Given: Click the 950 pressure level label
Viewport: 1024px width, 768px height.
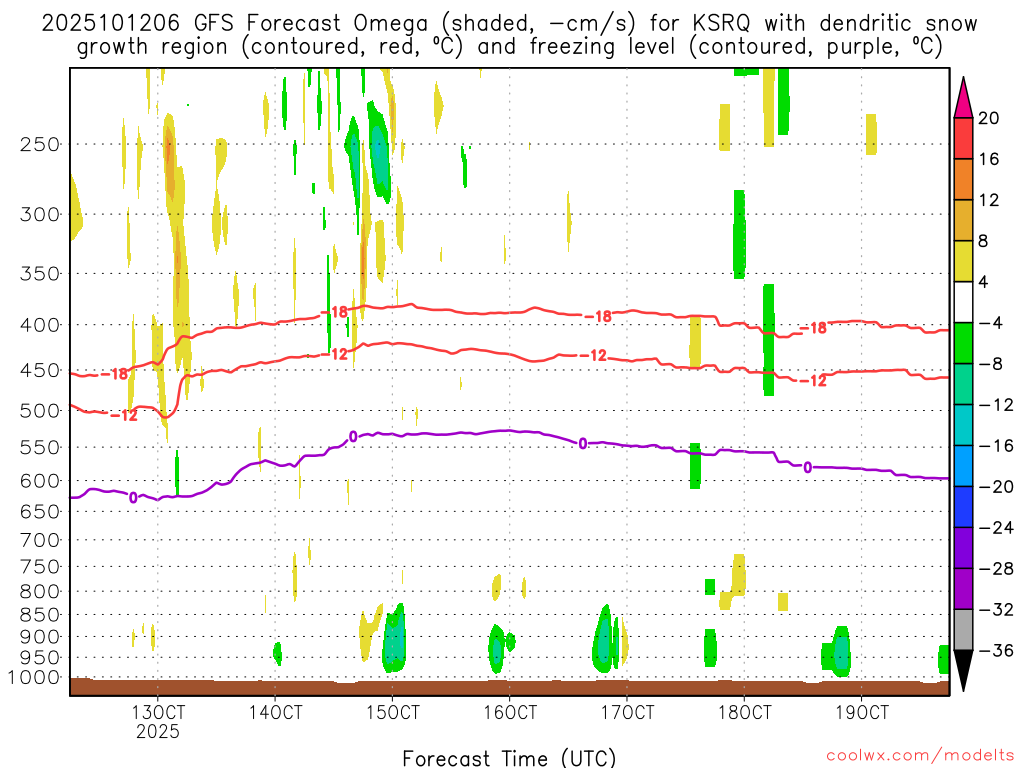Looking at the screenshot, I should click(40, 658).
